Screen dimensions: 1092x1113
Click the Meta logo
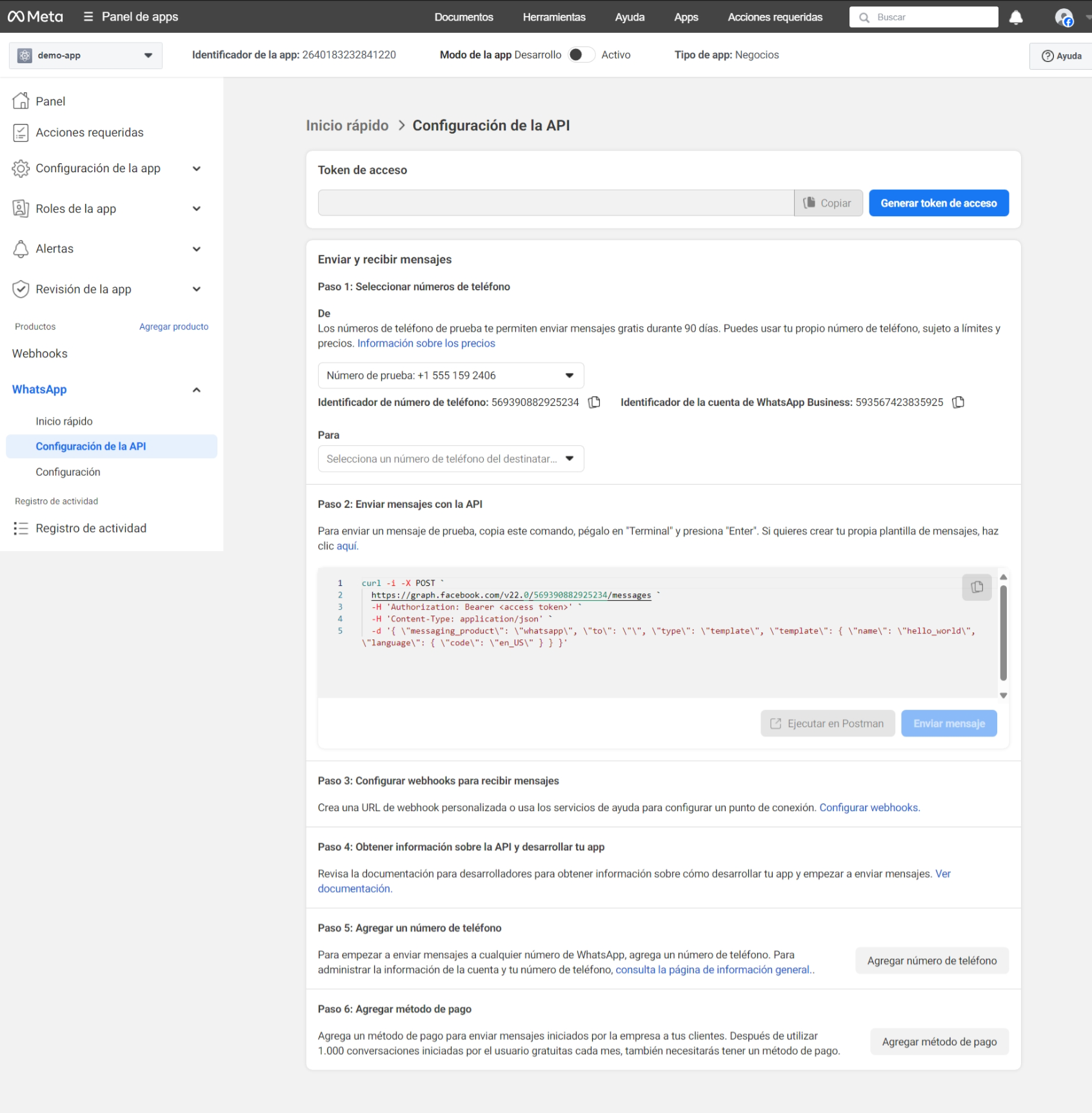click(35, 17)
